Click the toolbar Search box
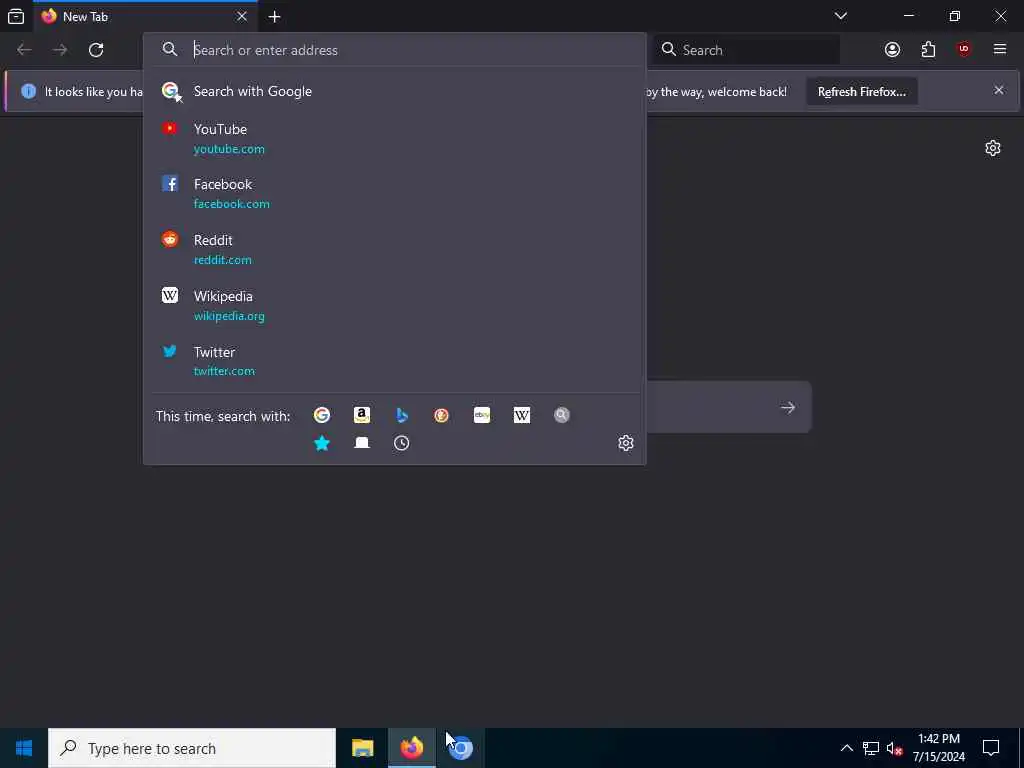This screenshot has width=1024, height=768. [746, 50]
